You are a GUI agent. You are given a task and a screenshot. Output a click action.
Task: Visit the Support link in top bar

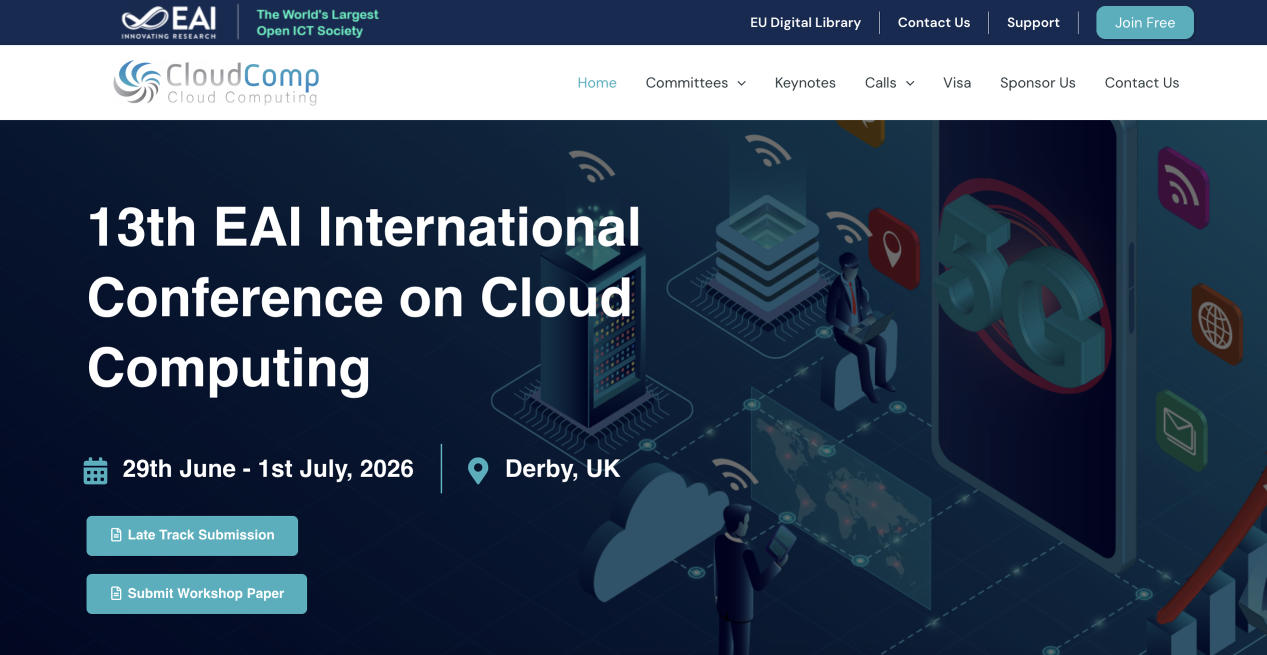1033,23
